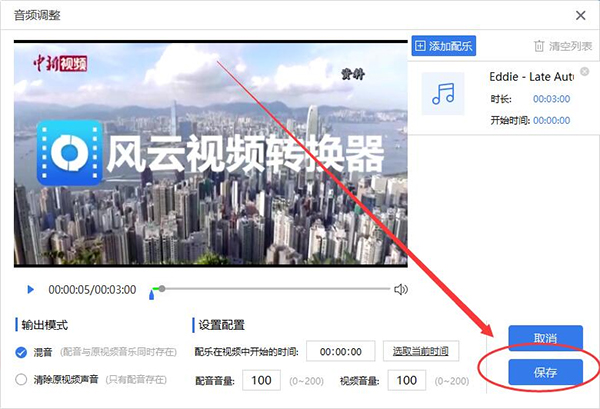This screenshot has width=600, height=409.
Task: Click the 视频音量 volume input box
Action: (x=406, y=380)
